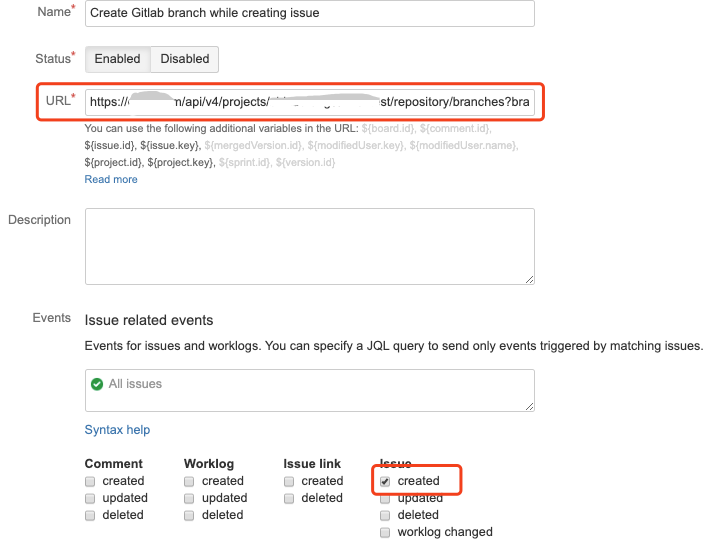Uncheck the Issue created checkbox

[386, 481]
